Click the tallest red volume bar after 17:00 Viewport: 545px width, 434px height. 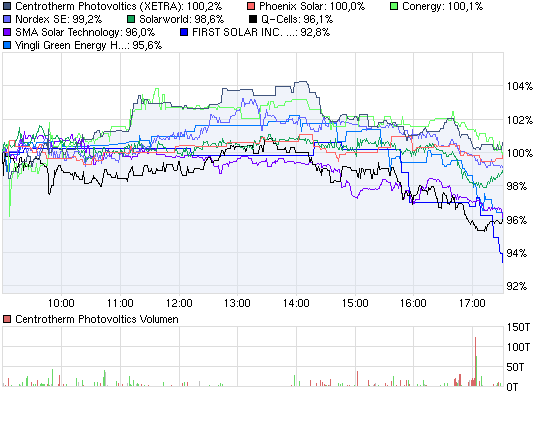click(x=475, y=361)
